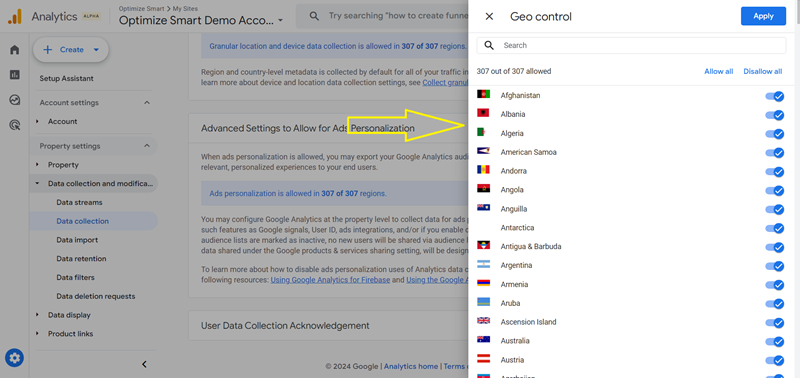800x378 pixels.
Task: Collapse the Account settings section
Action: tap(147, 103)
